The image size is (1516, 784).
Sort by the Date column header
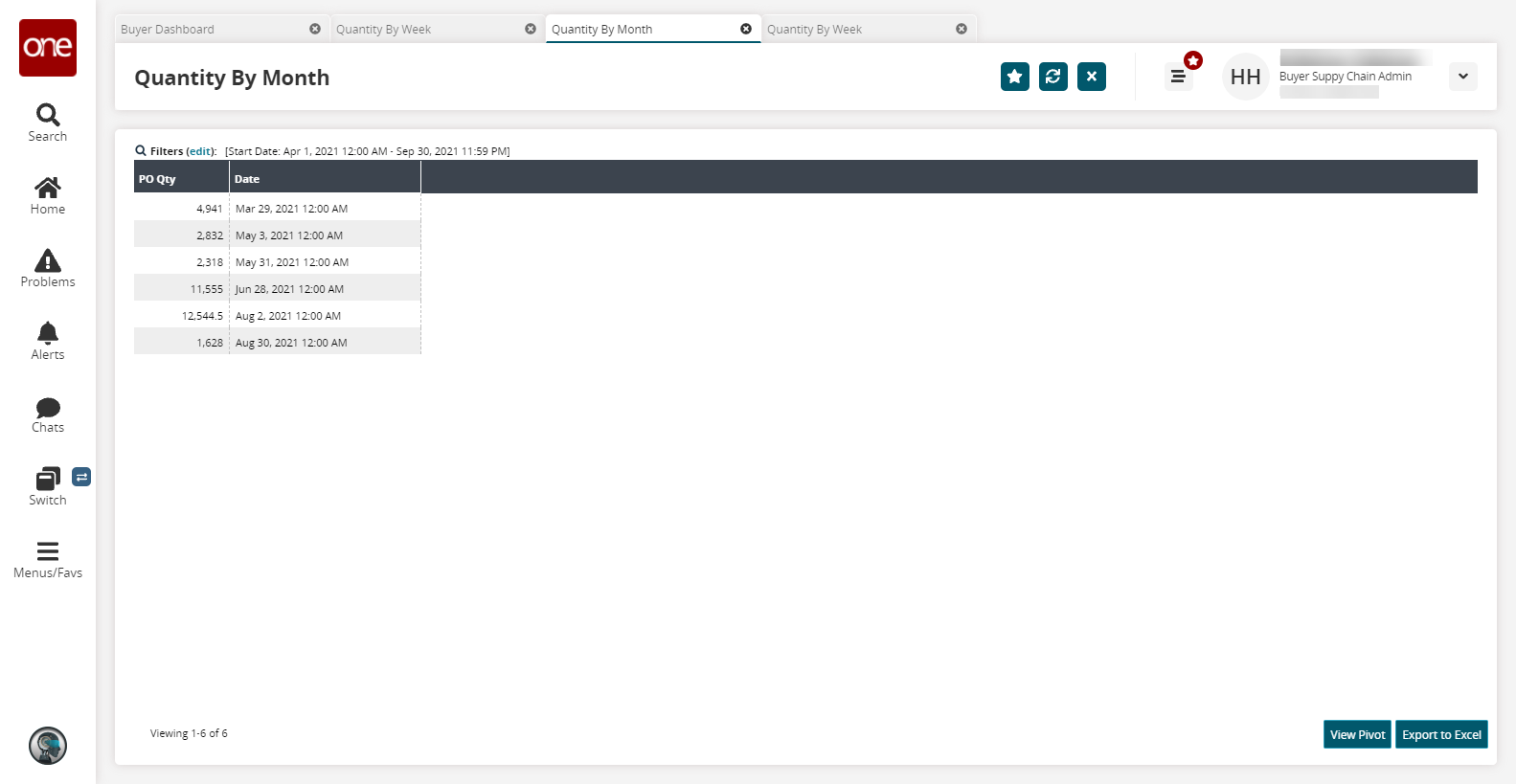[326, 179]
